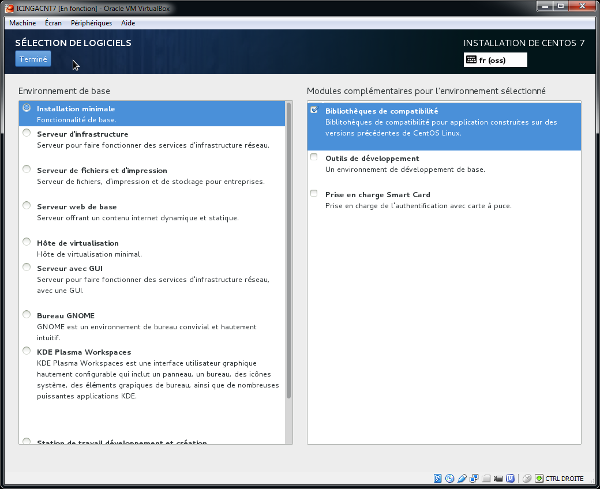Click the hard disk activity icon in status bar
This screenshot has width=600, height=489.
(x=438, y=478)
